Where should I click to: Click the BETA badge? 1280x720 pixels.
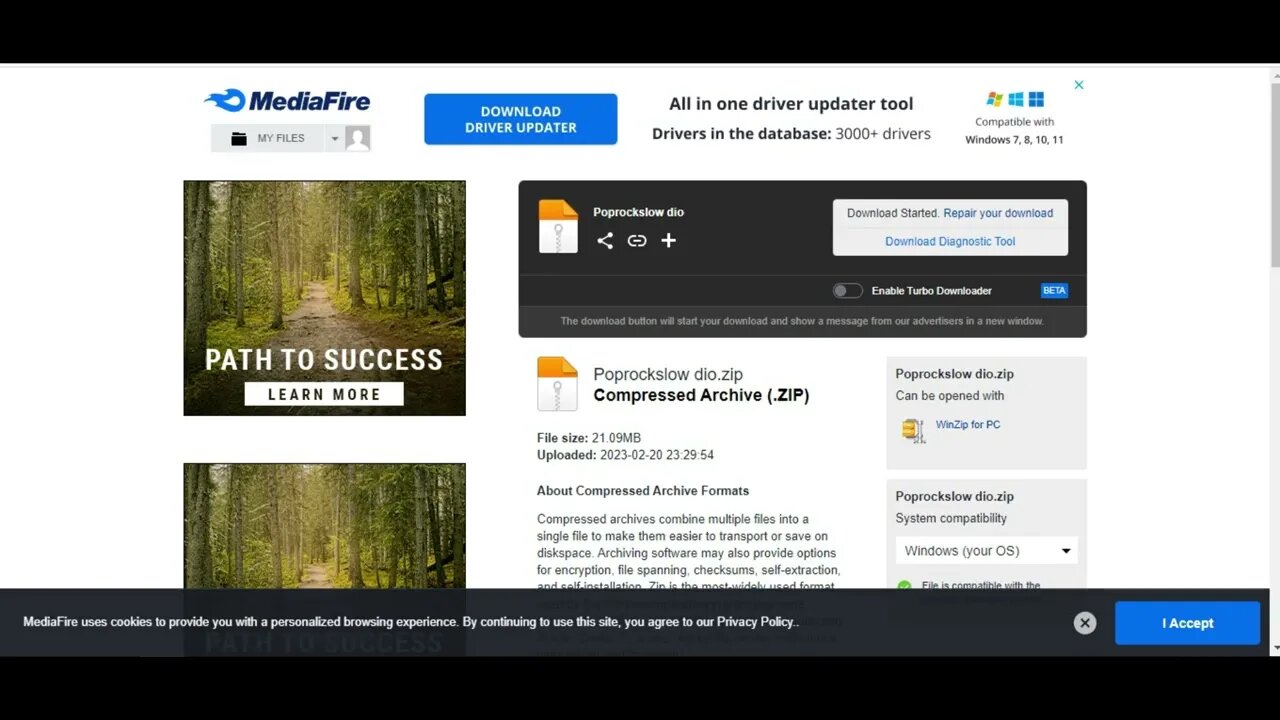coord(1054,291)
